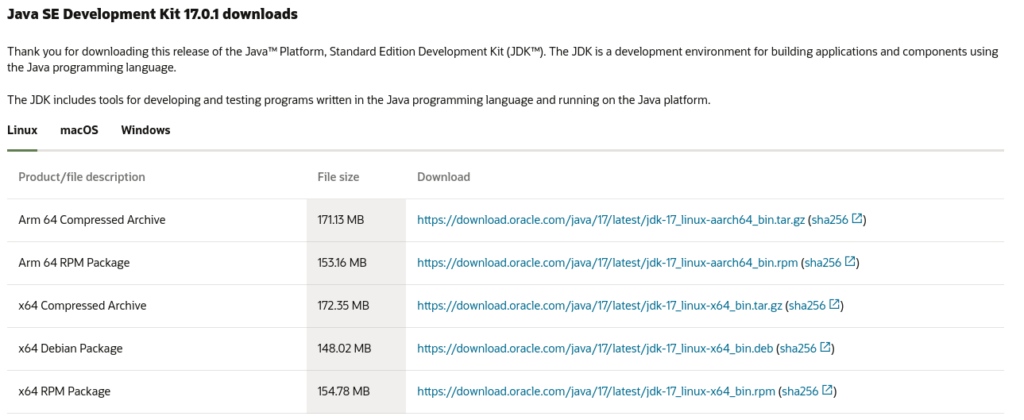Click the 'File size' column header

[x=338, y=177]
